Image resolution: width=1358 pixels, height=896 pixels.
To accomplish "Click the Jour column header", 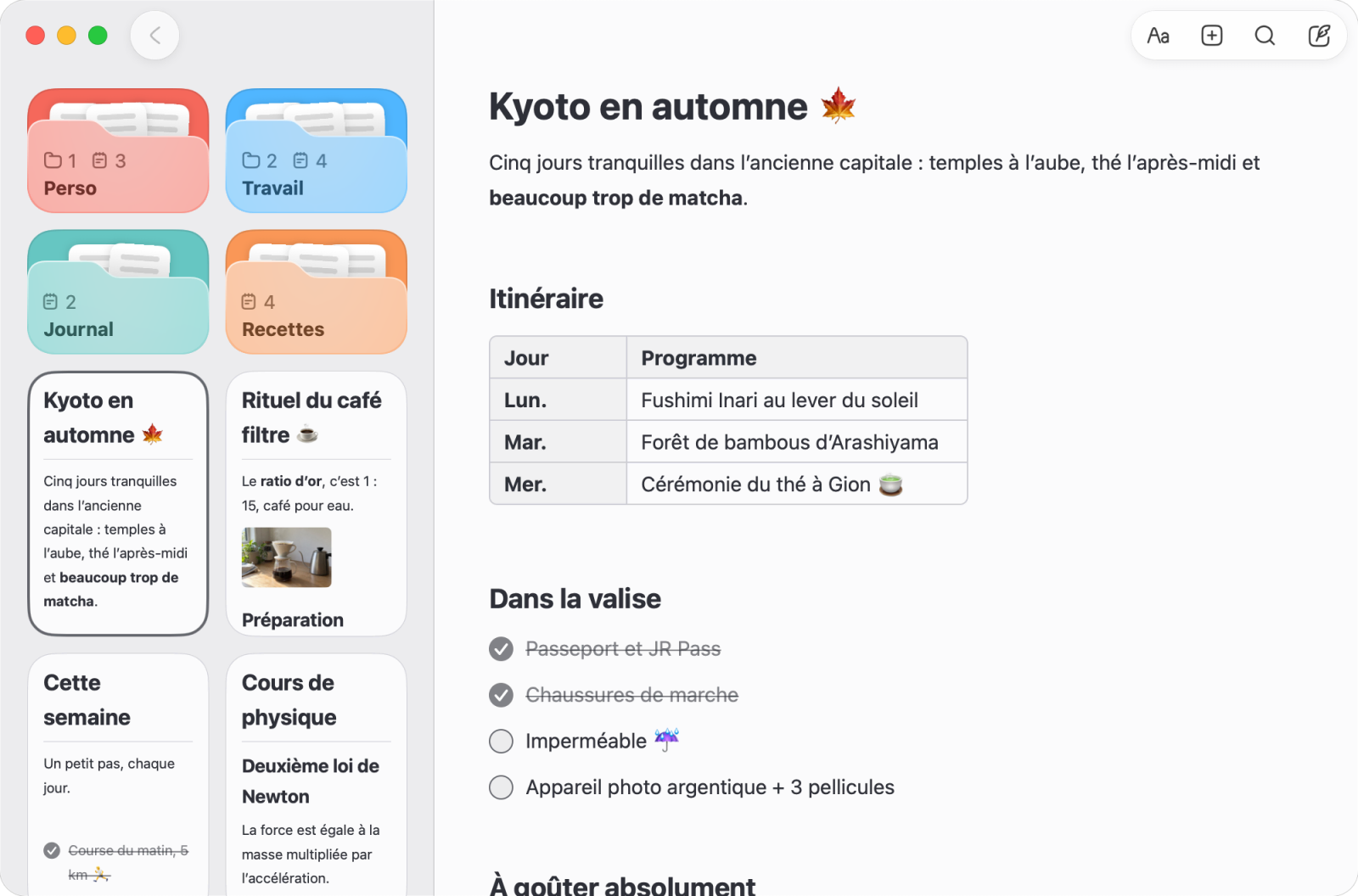I will pyautogui.click(x=558, y=358).
